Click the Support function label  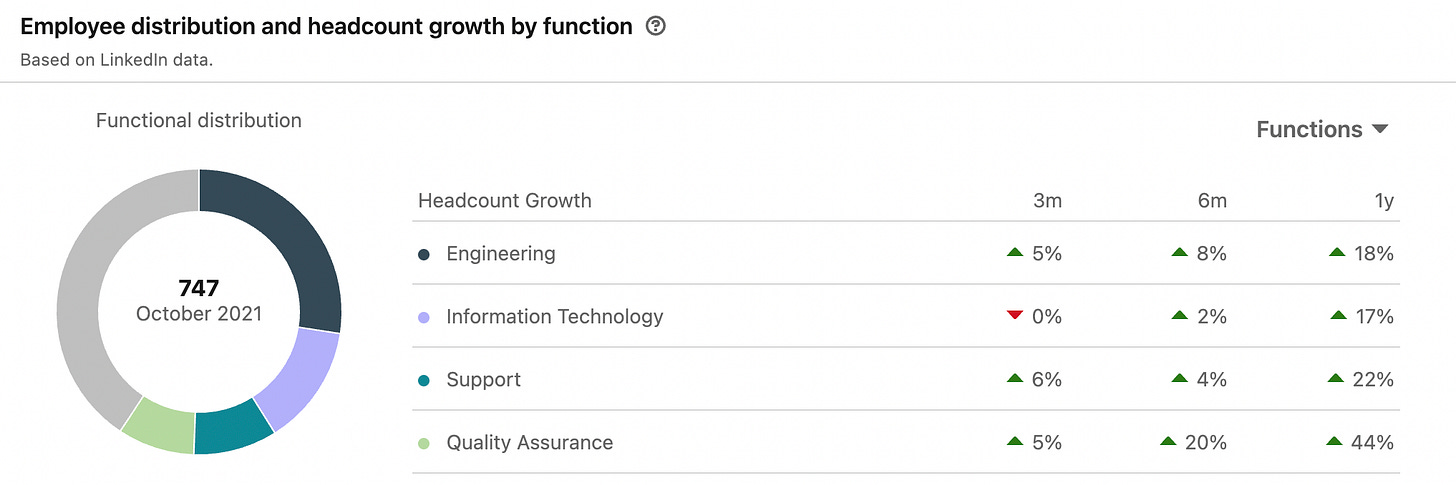click(484, 380)
